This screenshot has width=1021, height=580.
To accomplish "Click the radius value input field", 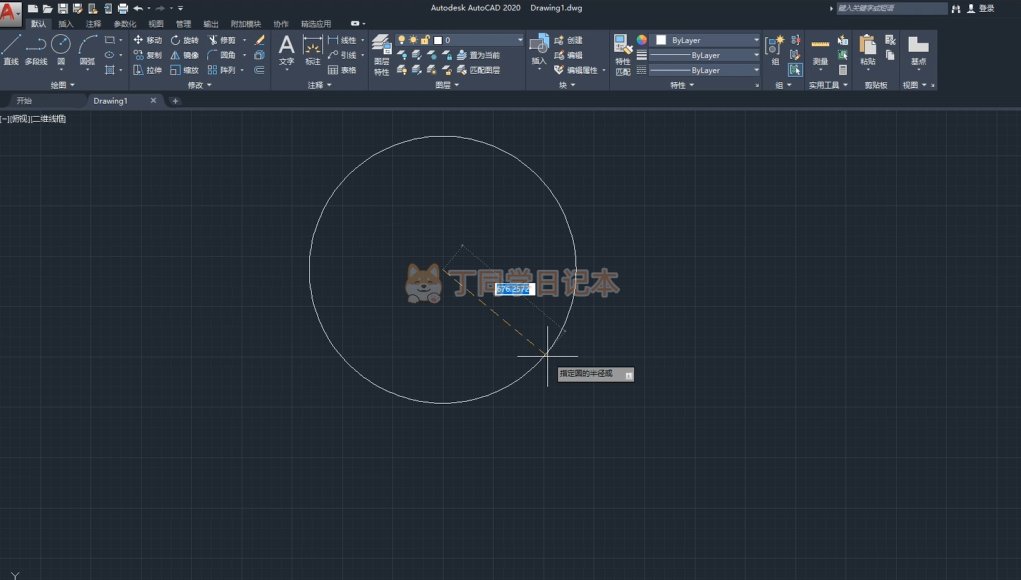I will tap(514, 289).
